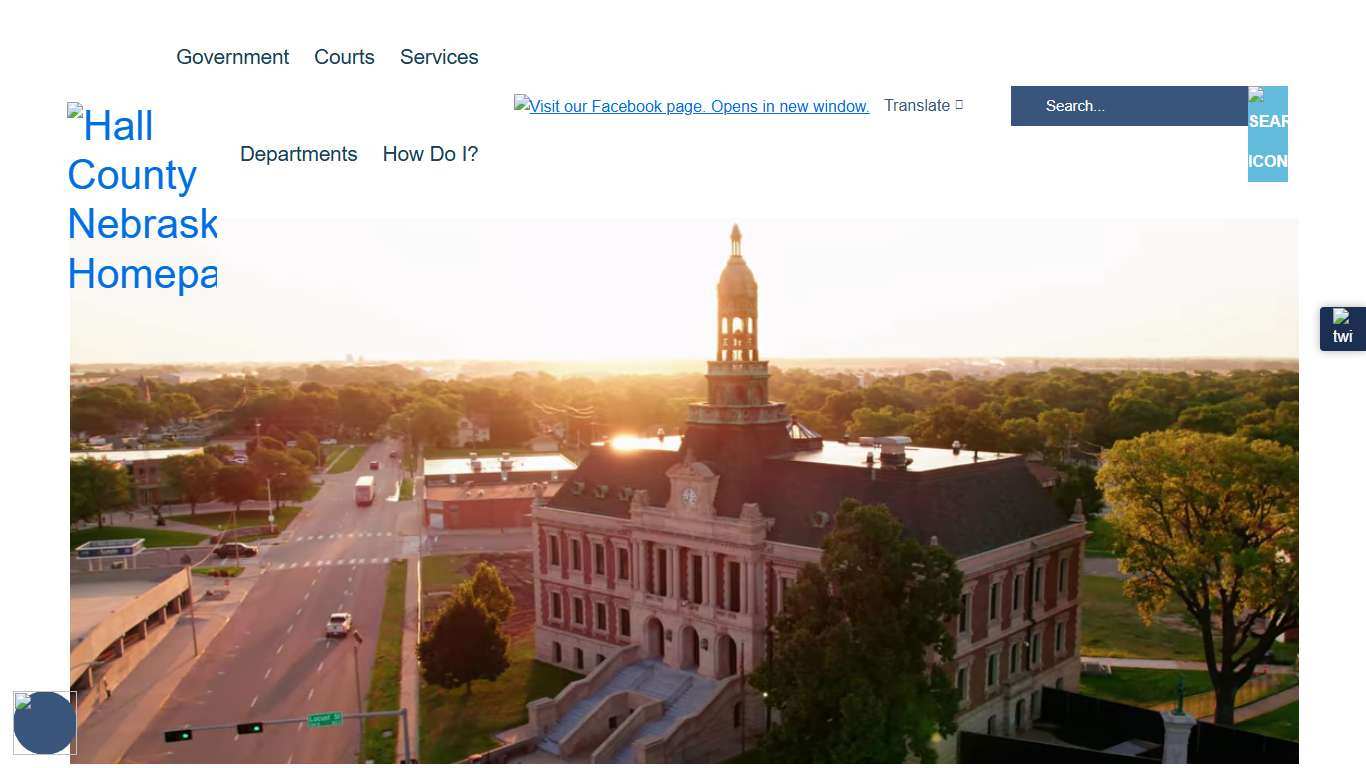1366x768 pixels.
Task: Click the blue circular floating button
Action: tap(45, 723)
